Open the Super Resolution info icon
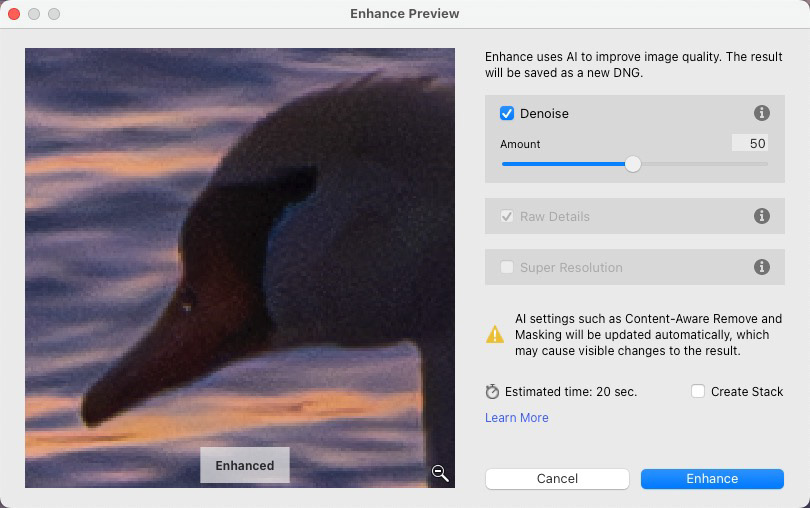Image resolution: width=810 pixels, height=508 pixels. 761,267
